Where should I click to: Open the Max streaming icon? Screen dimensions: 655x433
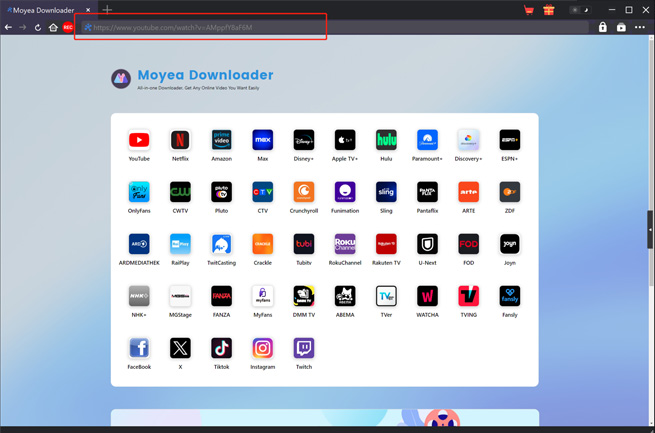click(x=263, y=140)
